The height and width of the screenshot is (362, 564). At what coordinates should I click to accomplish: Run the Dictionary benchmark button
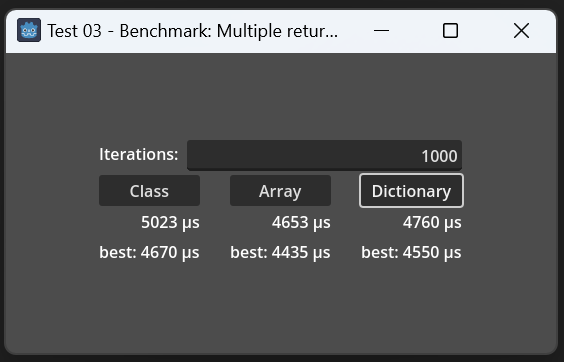pyautogui.click(x=411, y=191)
